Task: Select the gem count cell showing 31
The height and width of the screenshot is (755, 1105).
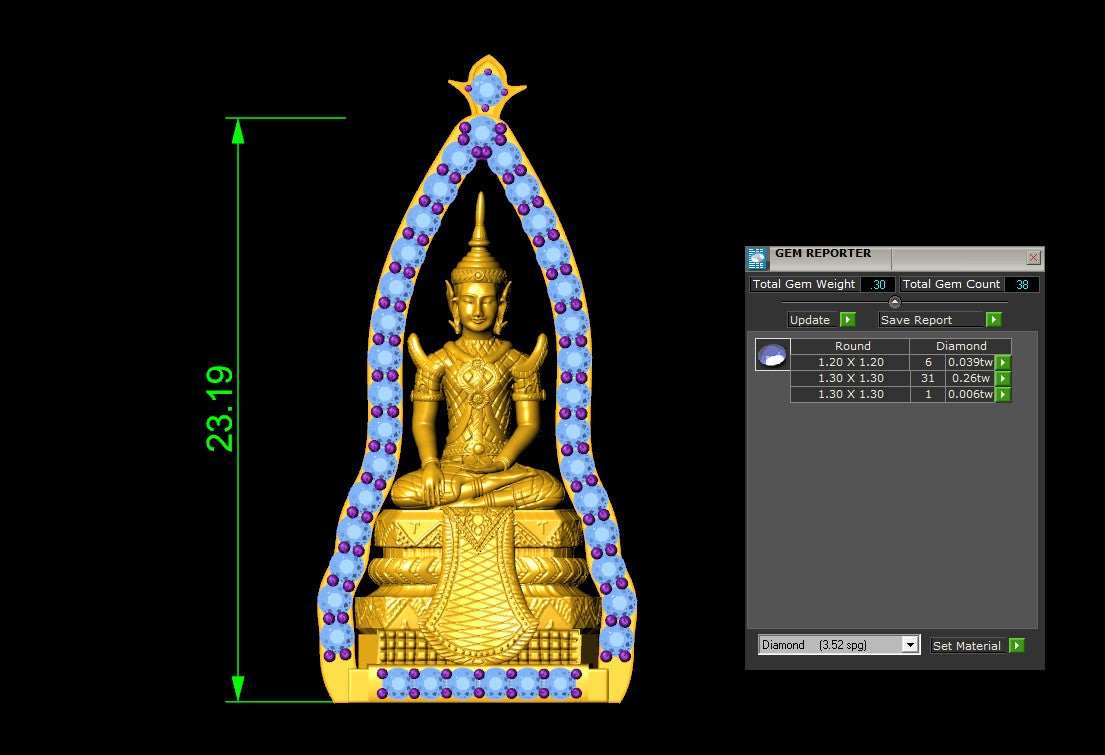Action: click(927, 379)
